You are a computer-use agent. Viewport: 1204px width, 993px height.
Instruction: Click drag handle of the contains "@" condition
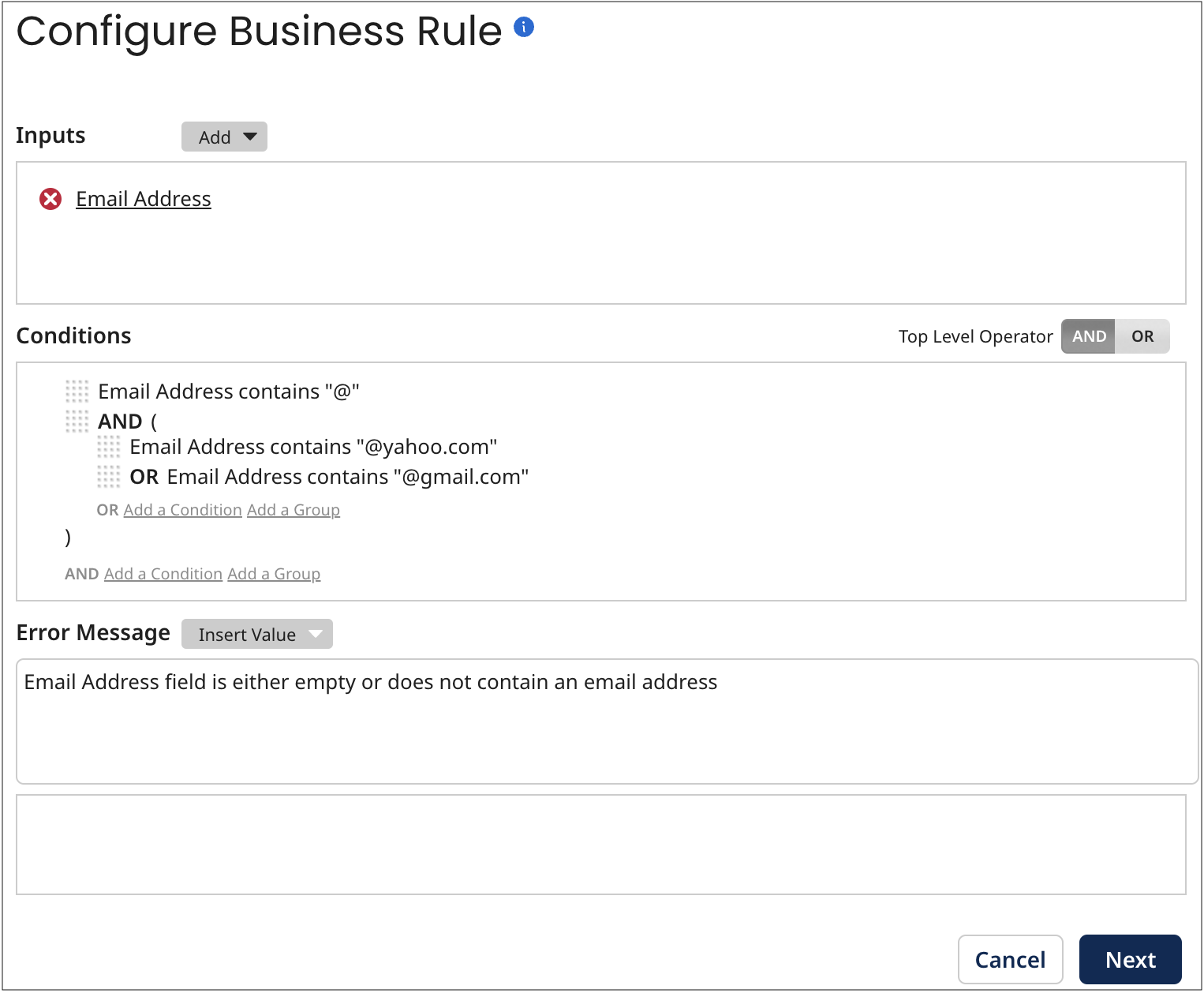pos(77,392)
